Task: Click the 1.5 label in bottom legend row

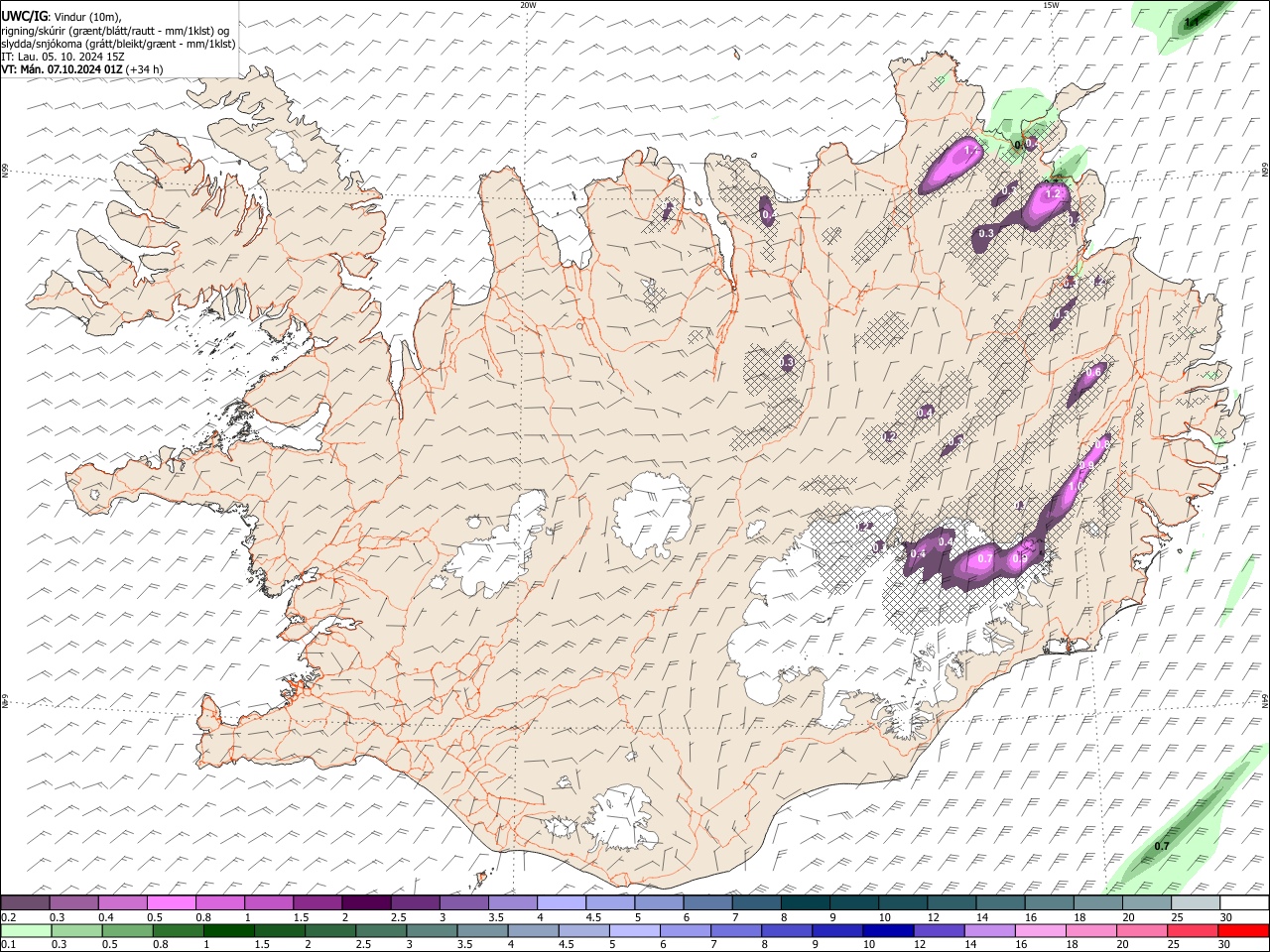Action: [262, 945]
